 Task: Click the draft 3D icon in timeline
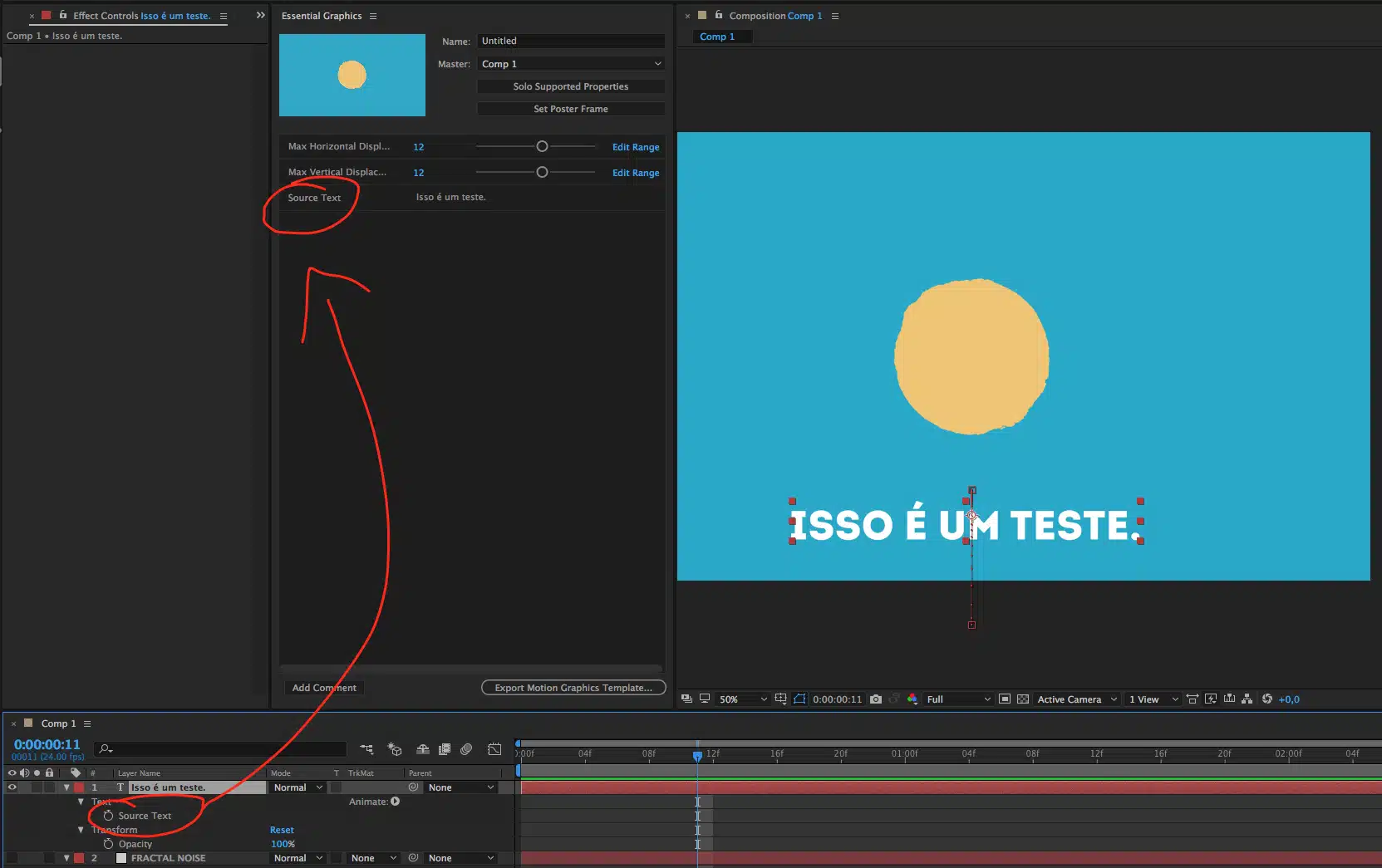(x=395, y=749)
